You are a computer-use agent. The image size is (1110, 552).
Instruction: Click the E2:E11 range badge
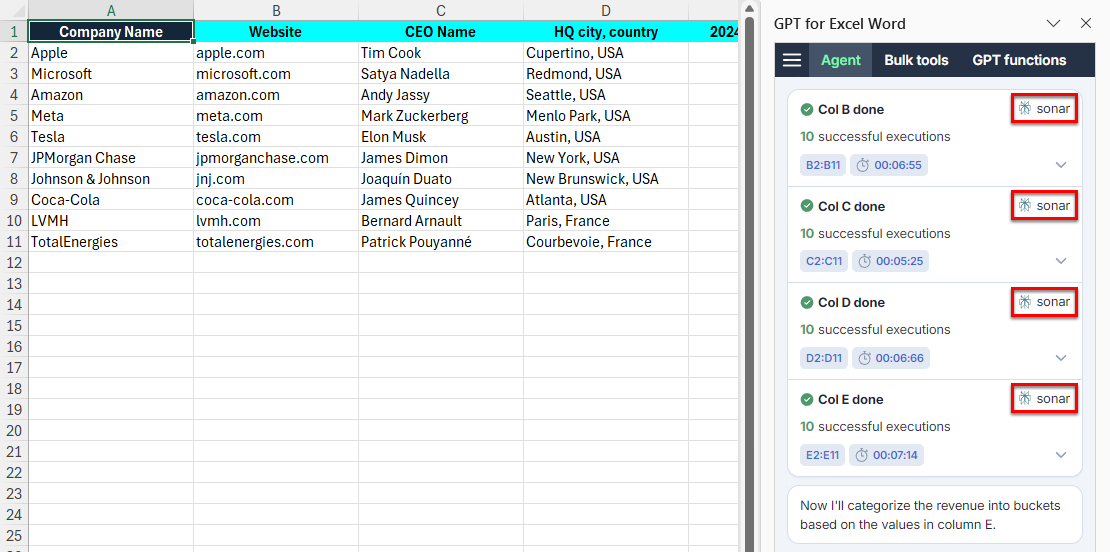(x=822, y=455)
